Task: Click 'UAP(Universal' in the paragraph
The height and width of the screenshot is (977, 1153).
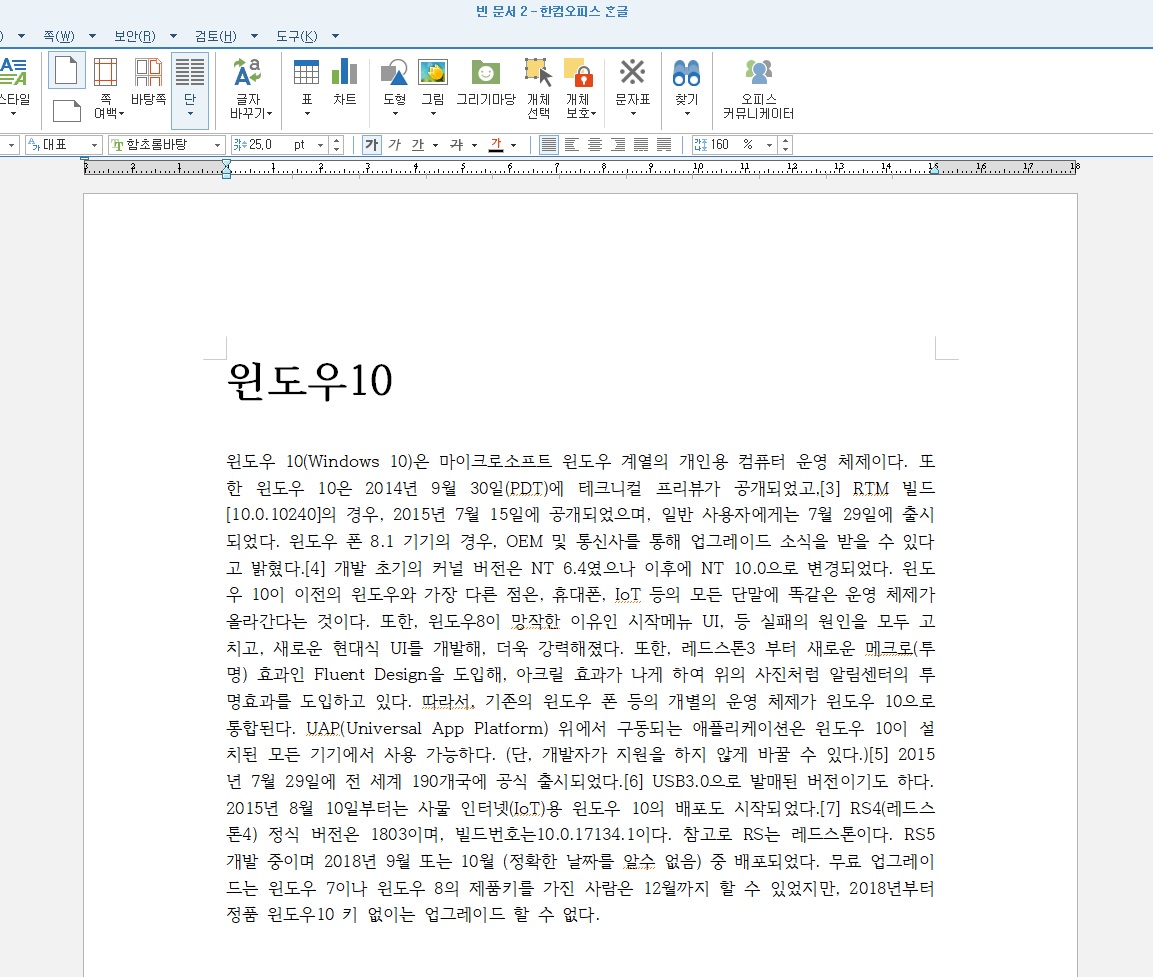Action: pos(363,728)
